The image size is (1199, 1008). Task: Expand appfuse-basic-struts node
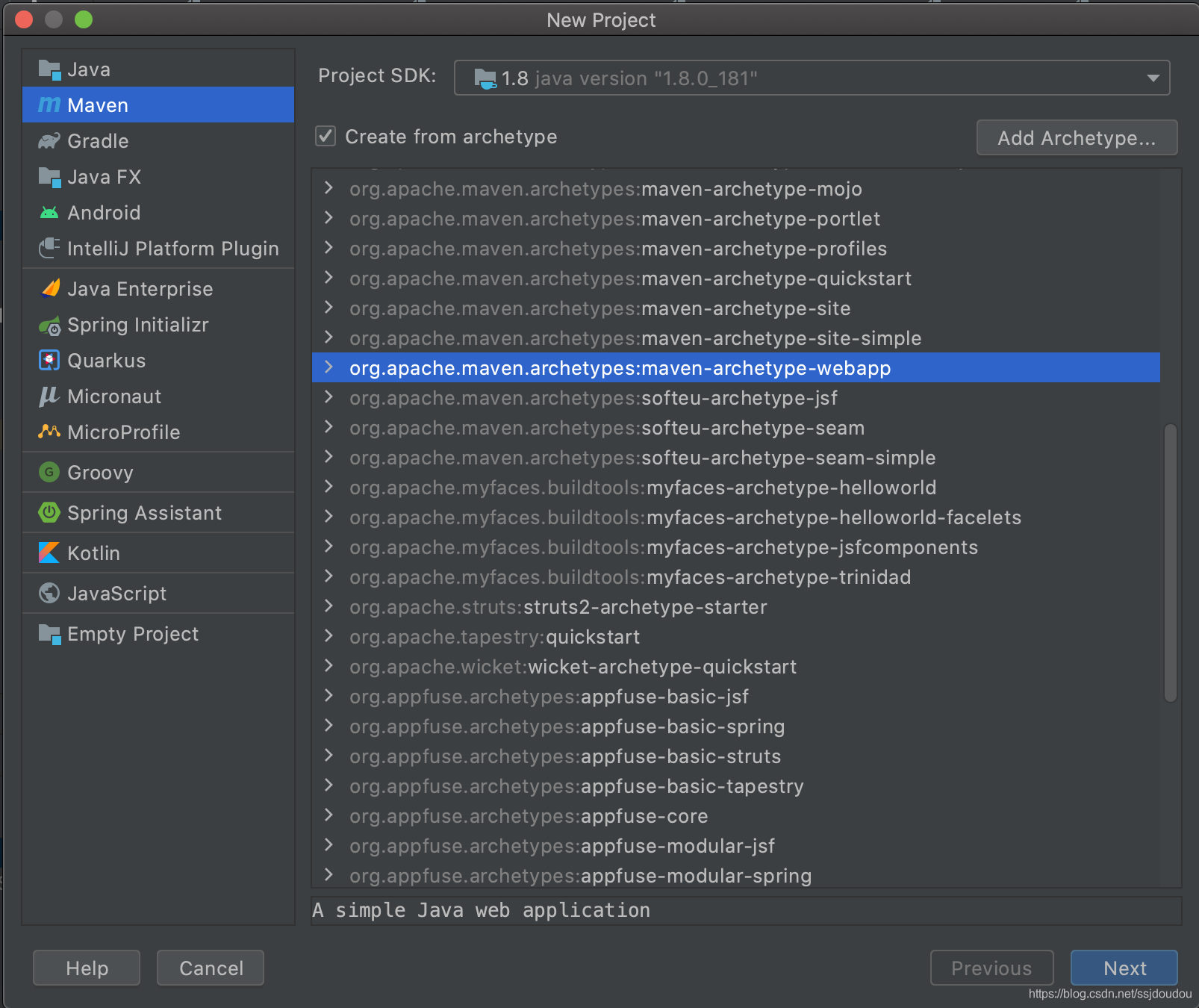click(x=328, y=756)
